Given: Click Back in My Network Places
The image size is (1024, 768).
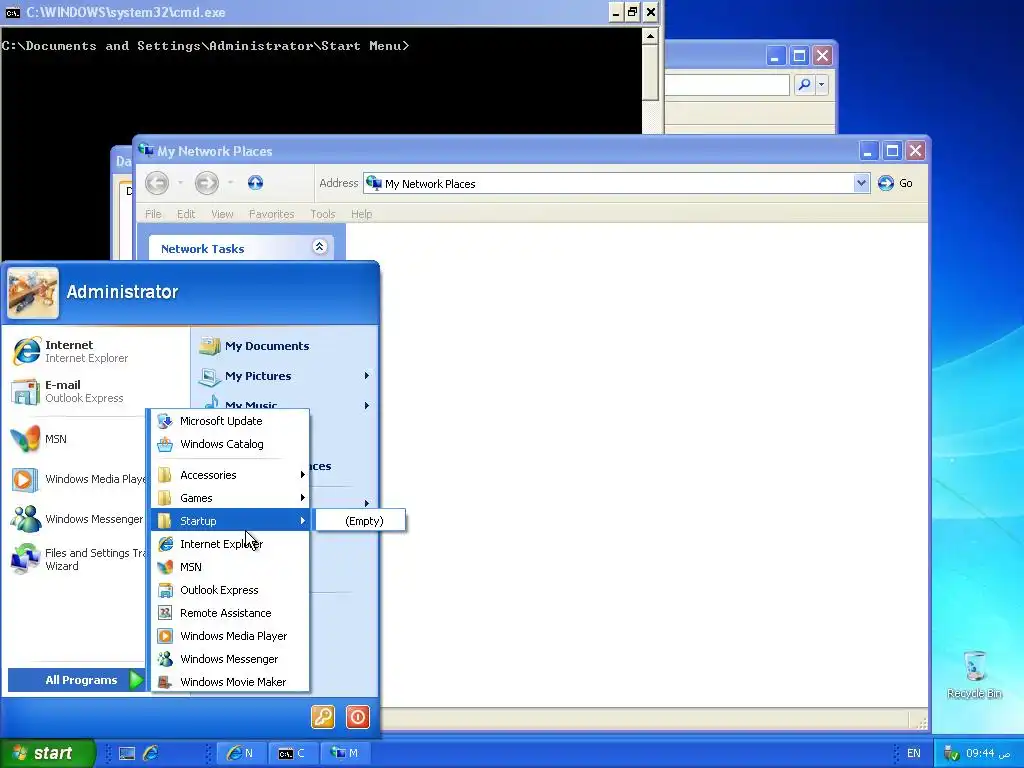Looking at the screenshot, I should tap(157, 183).
